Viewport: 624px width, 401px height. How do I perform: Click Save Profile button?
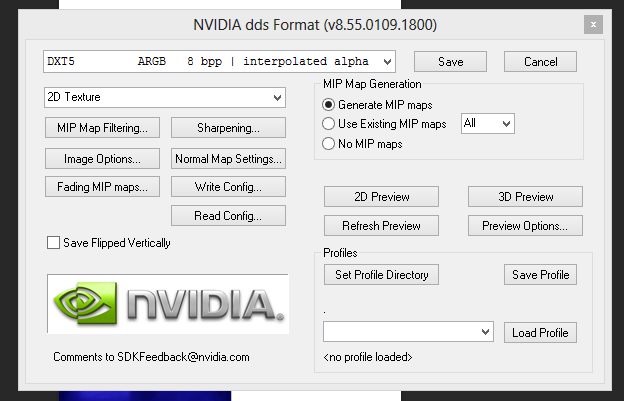[x=540, y=274]
